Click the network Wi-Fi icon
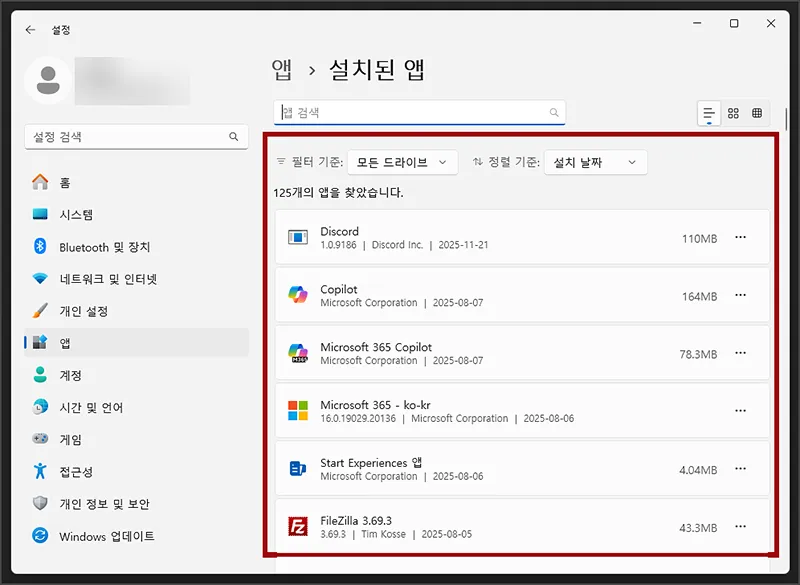 pos(40,278)
